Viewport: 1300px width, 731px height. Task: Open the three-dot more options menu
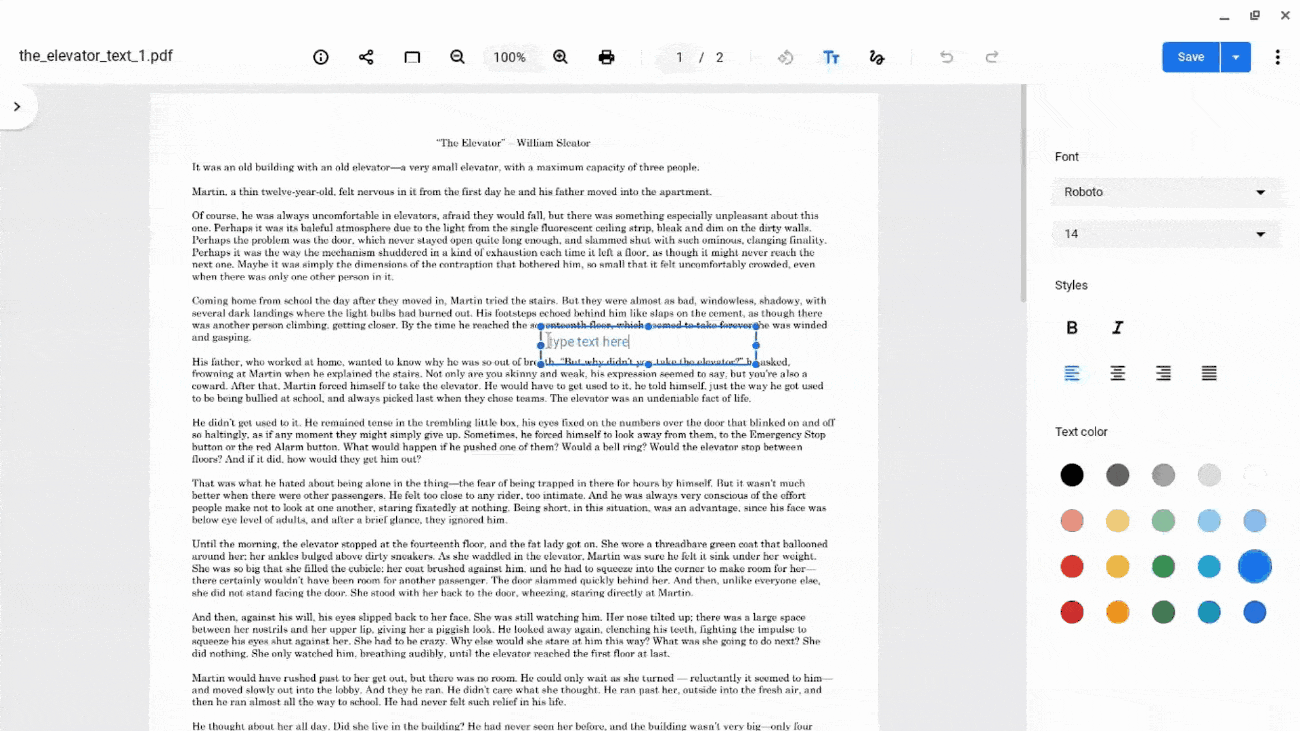pos(1277,57)
